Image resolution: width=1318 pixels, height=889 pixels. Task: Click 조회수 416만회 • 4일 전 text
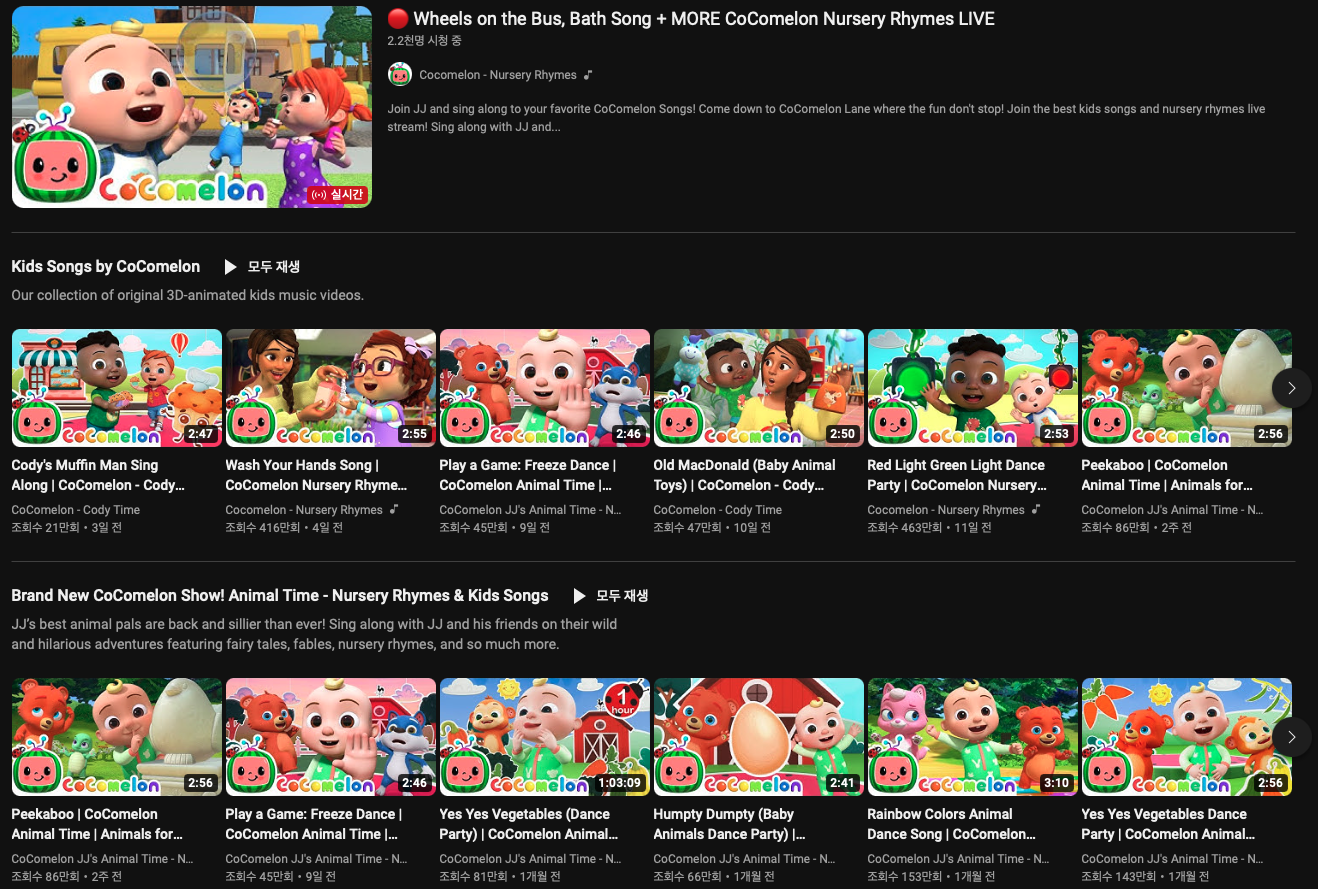(284, 527)
